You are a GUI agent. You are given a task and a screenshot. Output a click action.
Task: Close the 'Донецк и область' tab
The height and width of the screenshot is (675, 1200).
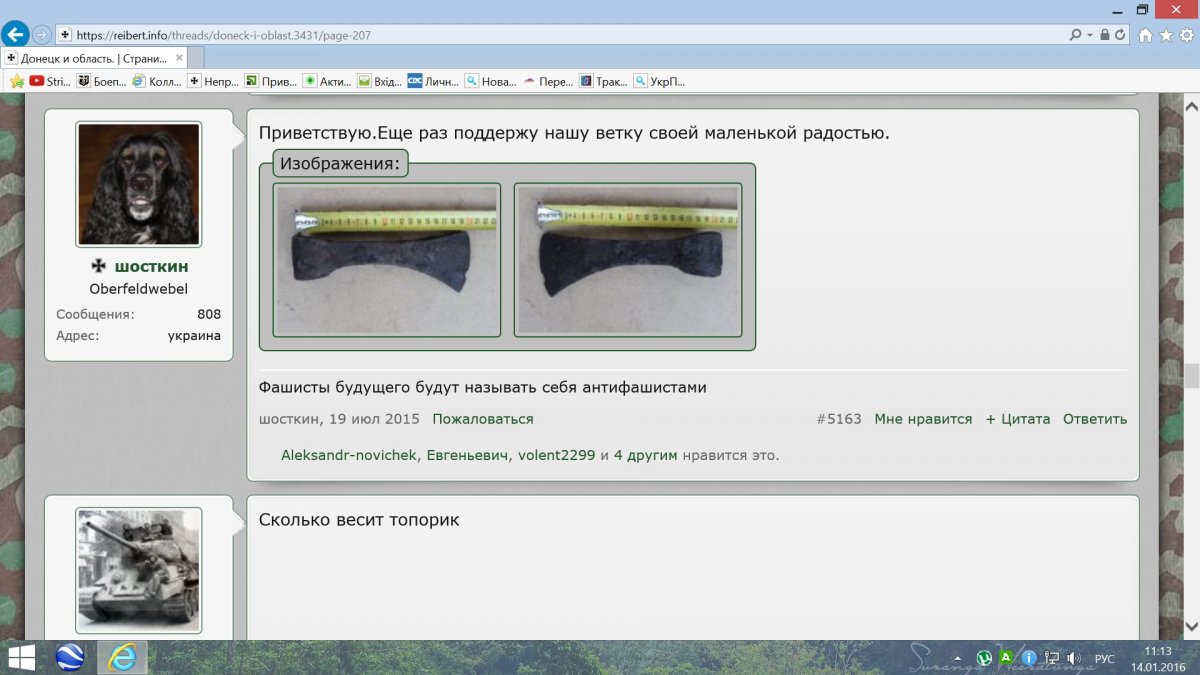point(179,58)
